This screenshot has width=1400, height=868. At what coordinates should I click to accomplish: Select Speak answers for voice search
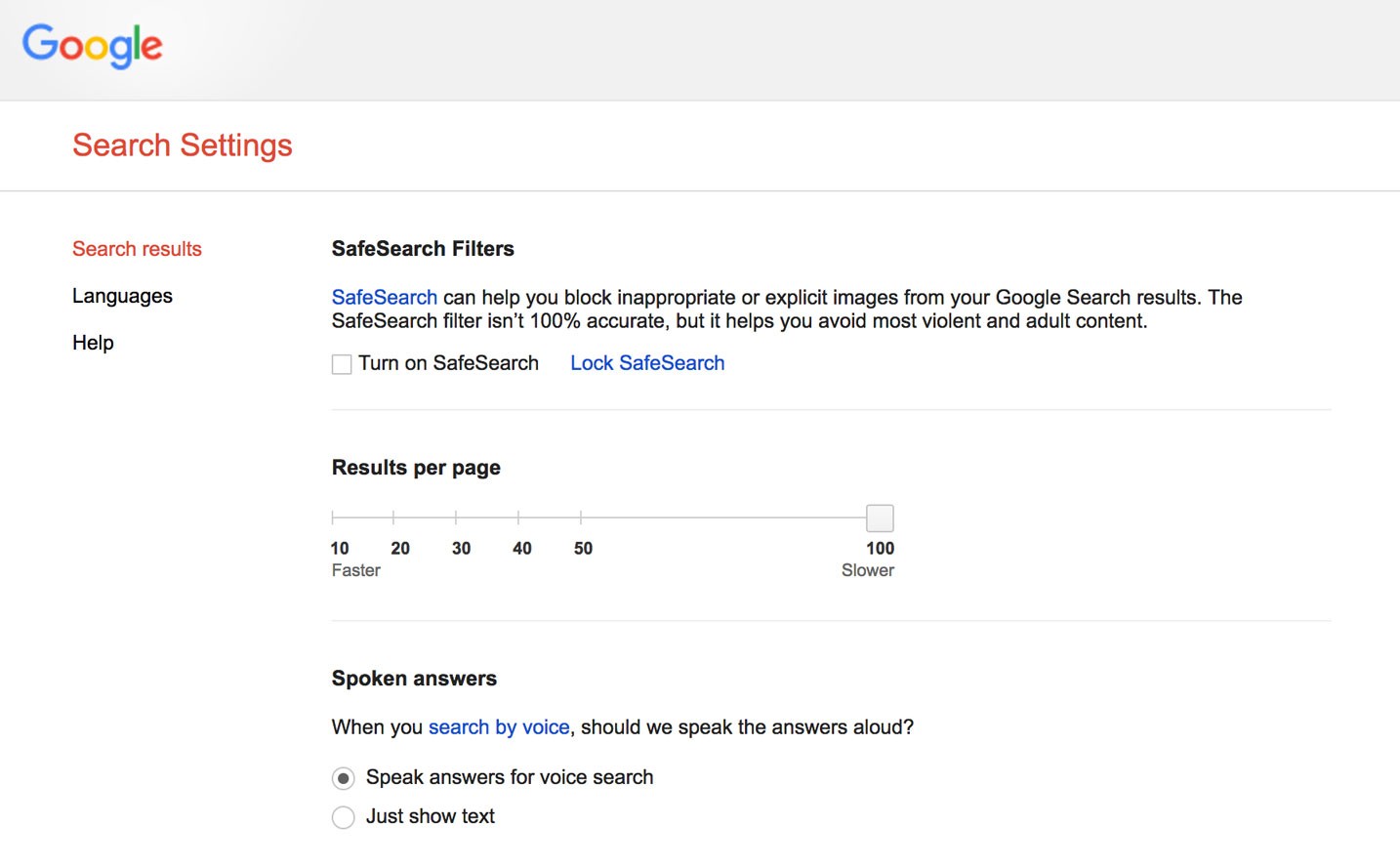(344, 778)
